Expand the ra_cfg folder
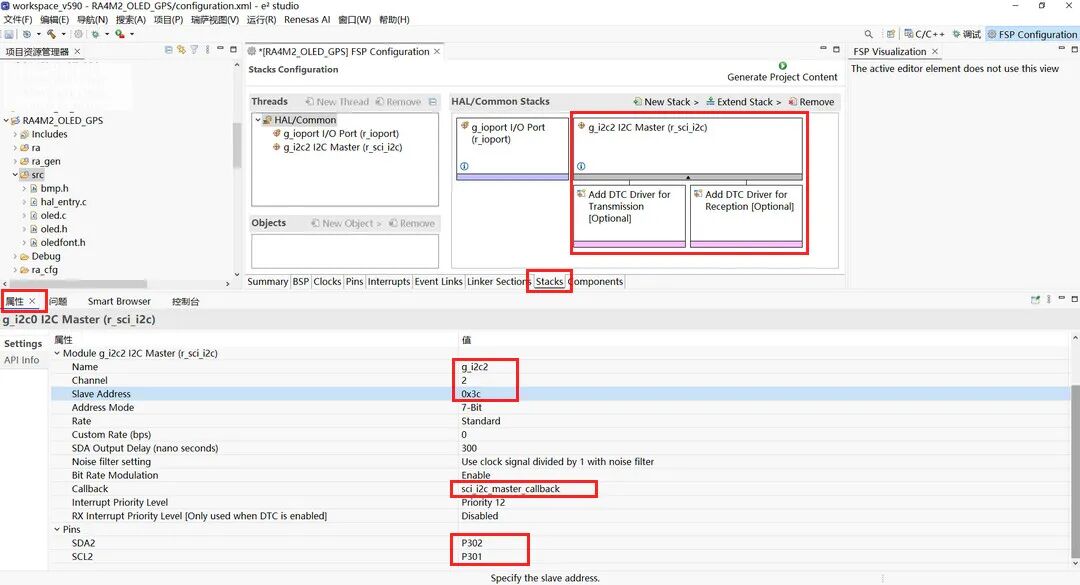The height and width of the screenshot is (585, 1080). tap(15, 270)
